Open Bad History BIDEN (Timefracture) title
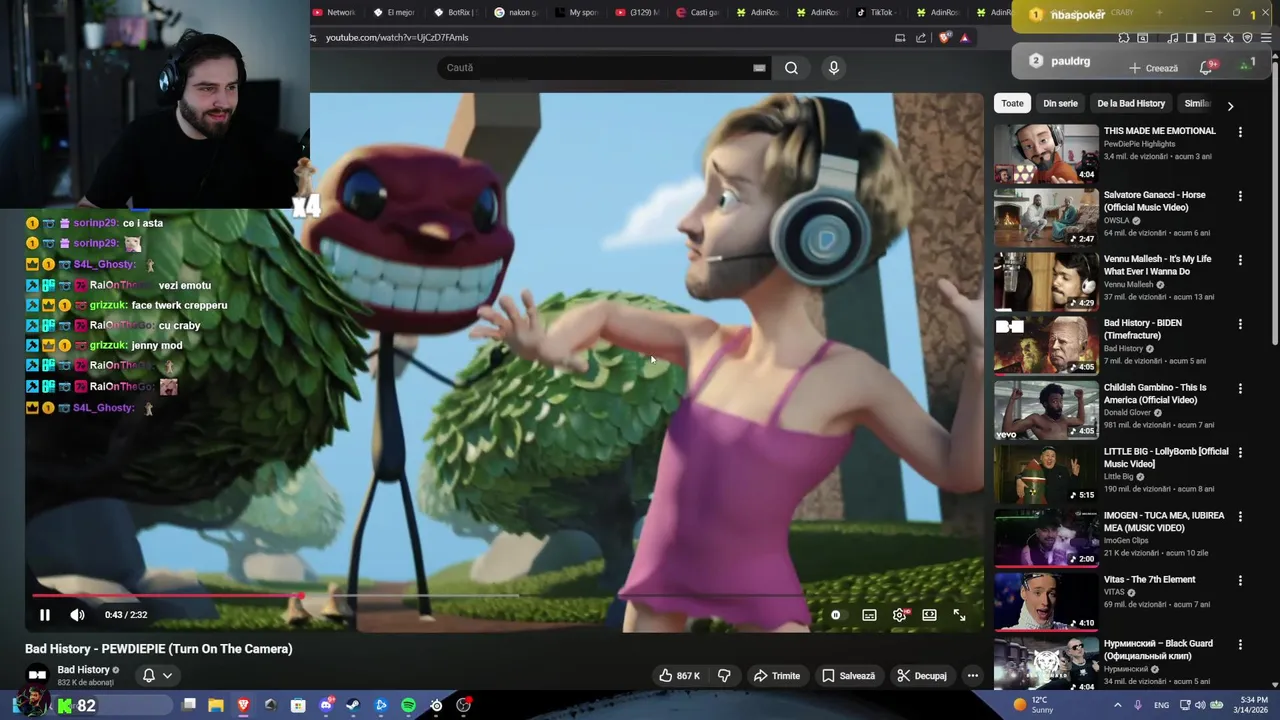 (1143, 329)
